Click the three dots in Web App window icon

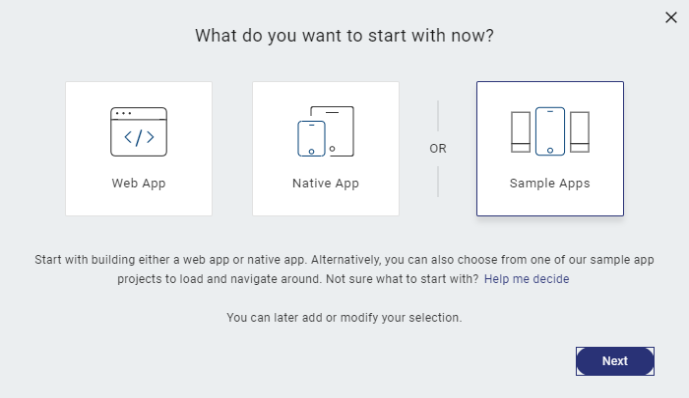[123, 113]
